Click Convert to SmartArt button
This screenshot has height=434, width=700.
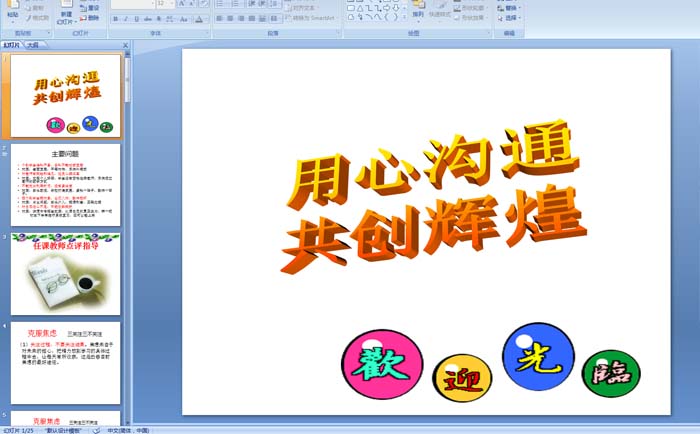tap(311, 18)
